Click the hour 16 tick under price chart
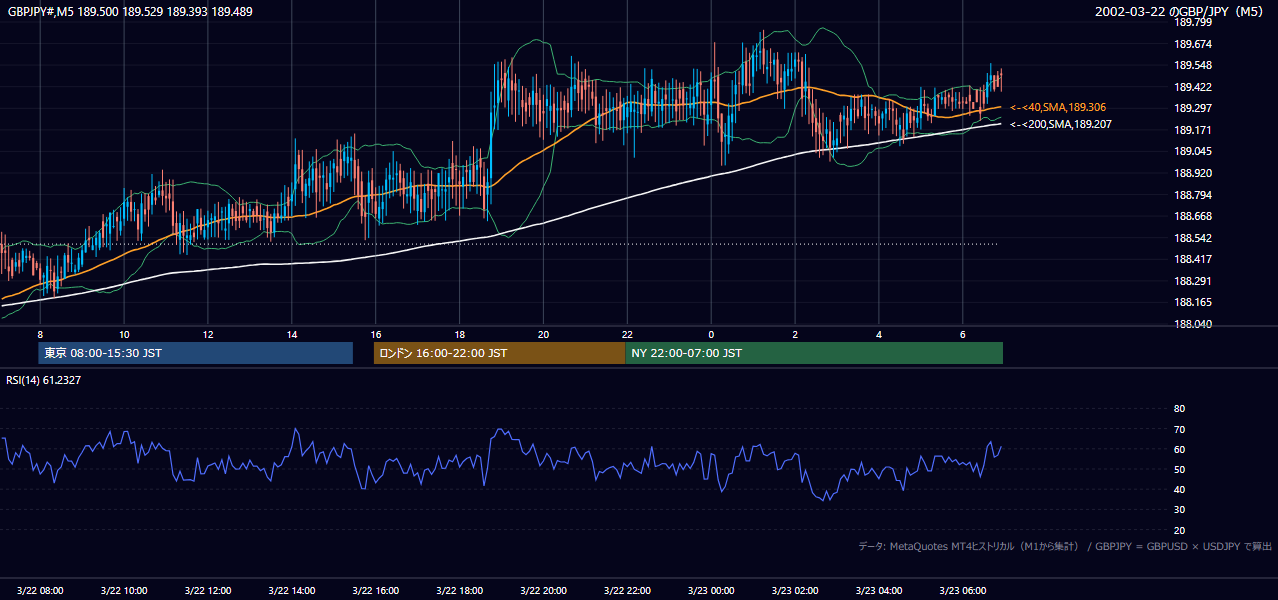The width and height of the screenshot is (1278, 600). point(376,334)
